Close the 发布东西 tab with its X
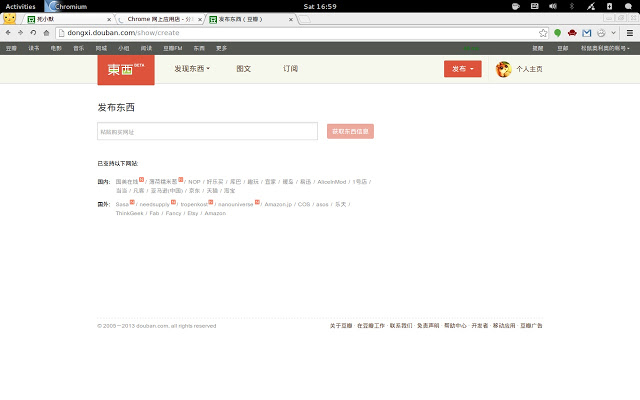 291,19
